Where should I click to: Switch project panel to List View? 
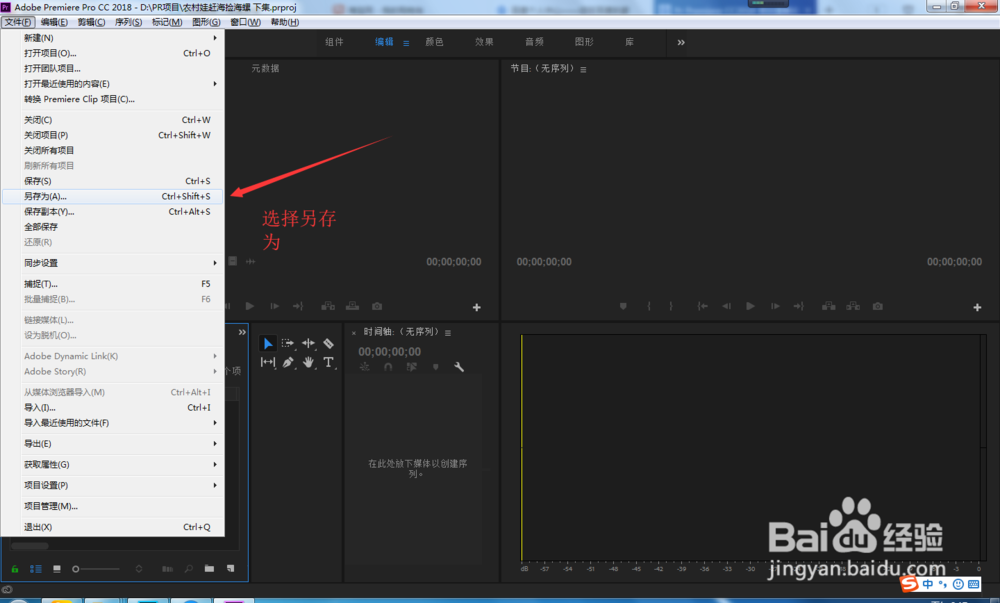pos(34,568)
